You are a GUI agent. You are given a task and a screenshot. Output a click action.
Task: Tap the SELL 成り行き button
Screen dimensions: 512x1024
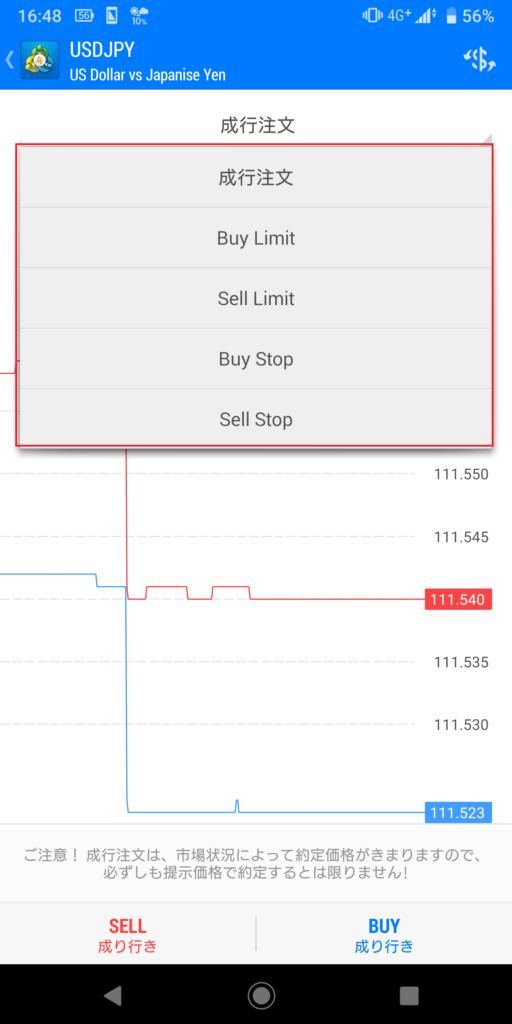point(127,935)
